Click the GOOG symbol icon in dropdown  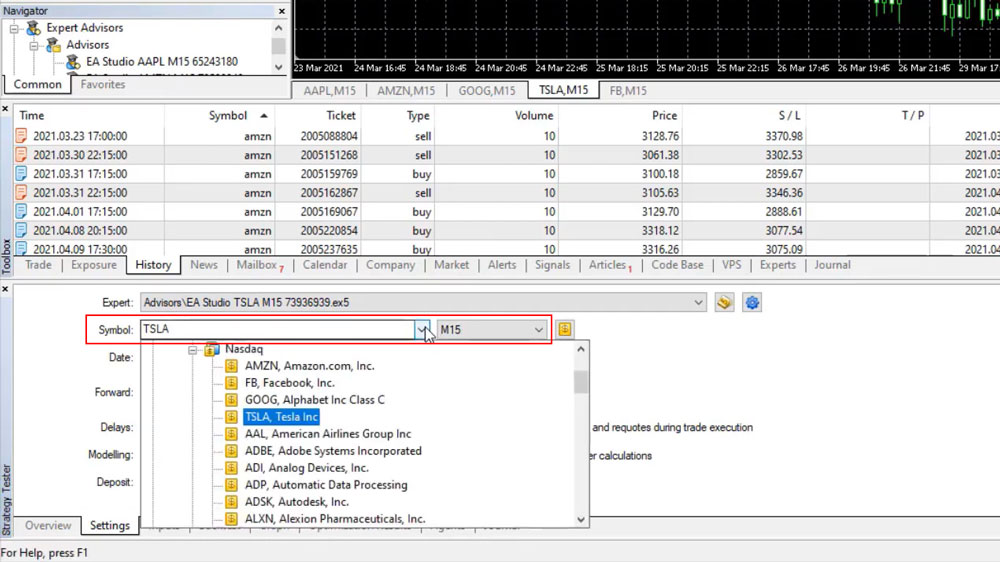click(232, 400)
